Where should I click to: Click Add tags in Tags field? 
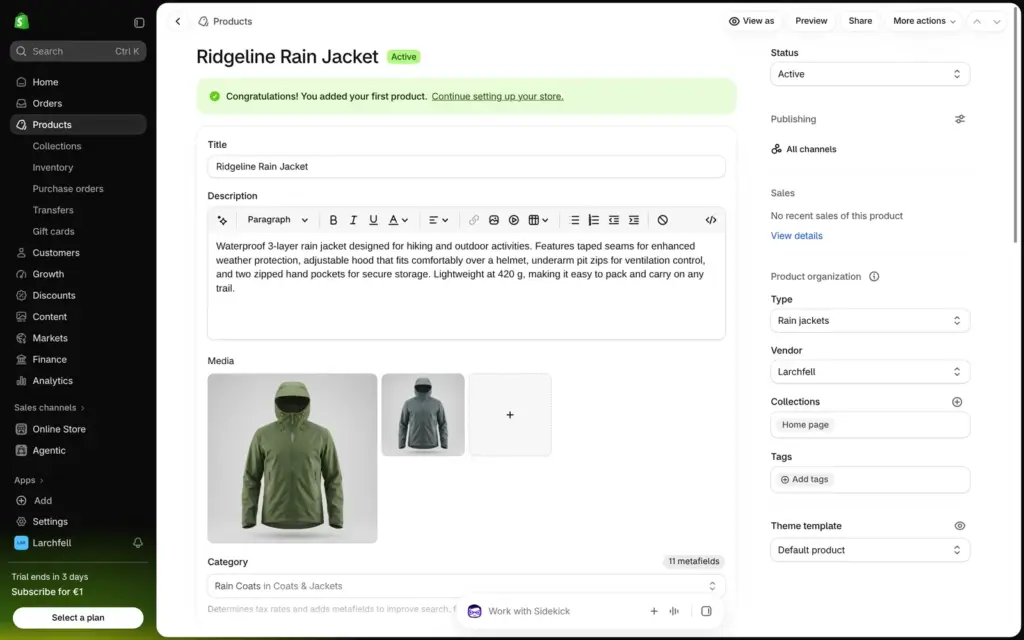pyautogui.click(x=805, y=479)
